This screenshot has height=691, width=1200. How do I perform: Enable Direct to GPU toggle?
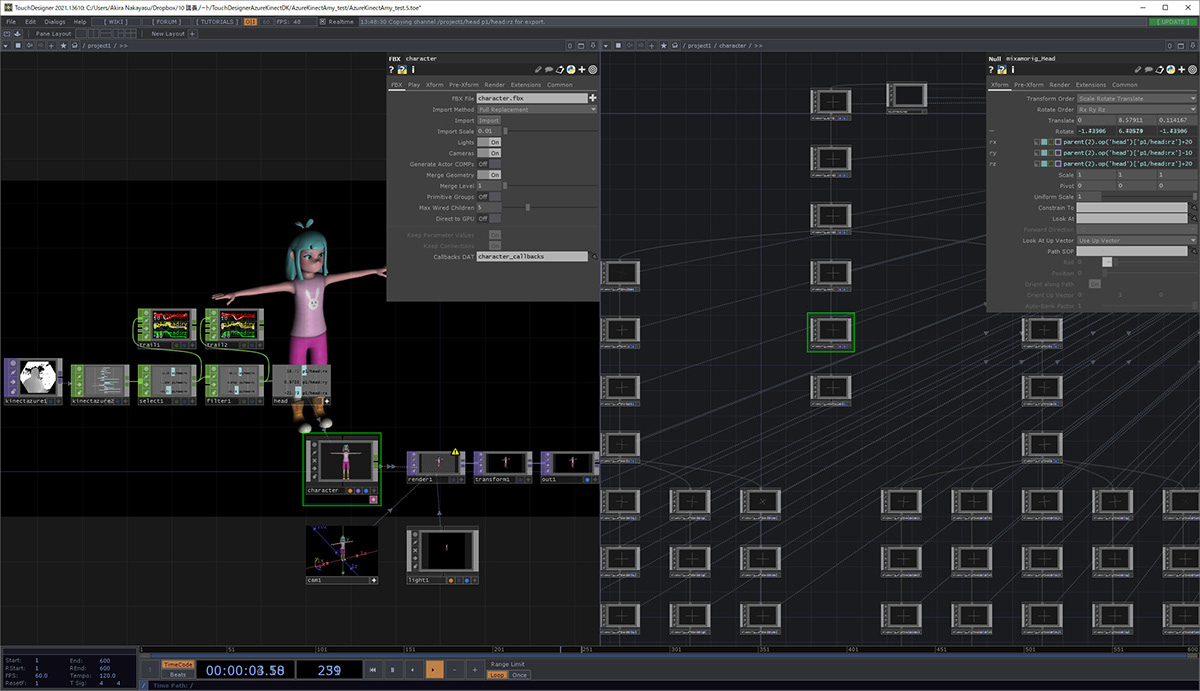tap(489, 218)
